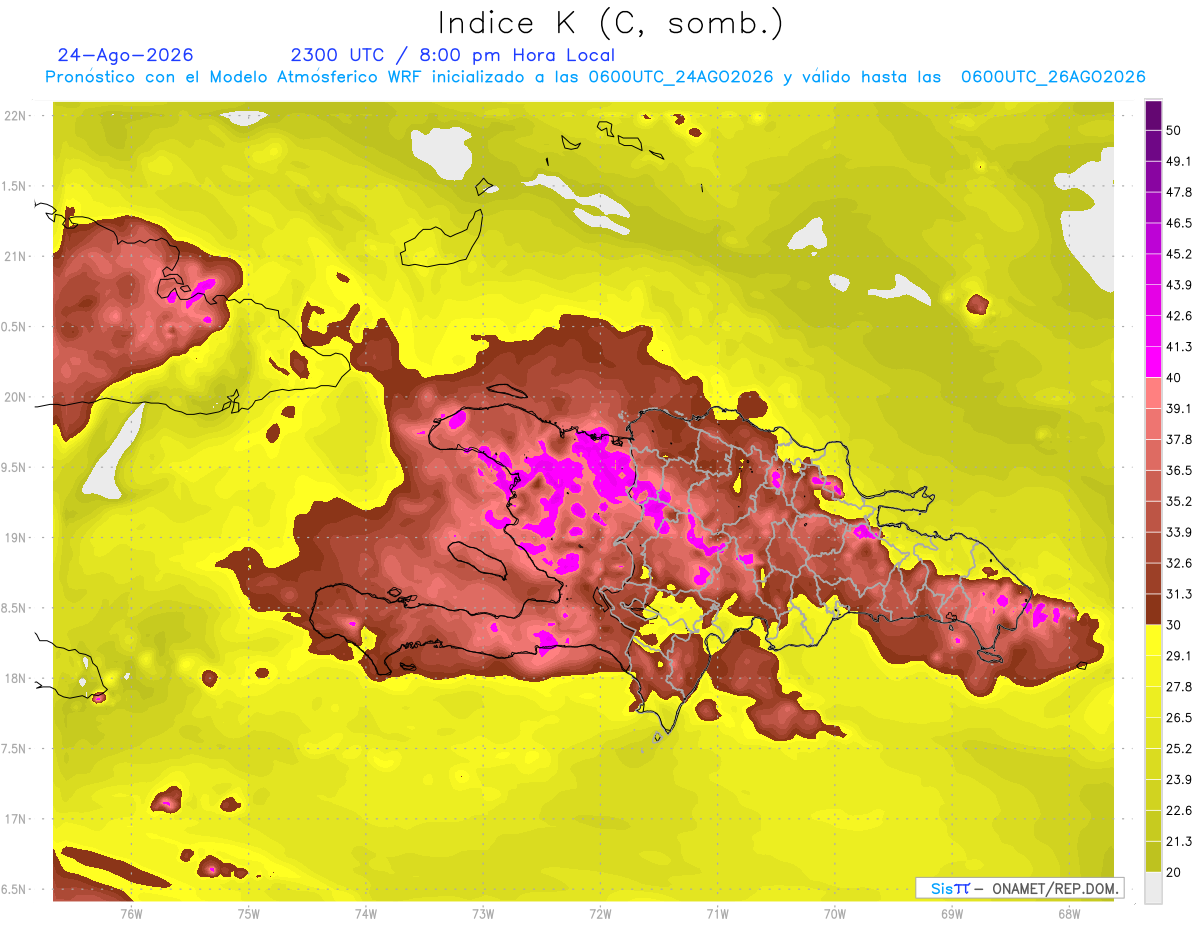
Task: Click the colorbar value 20 at the bottom
Action: tap(1175, 872)
